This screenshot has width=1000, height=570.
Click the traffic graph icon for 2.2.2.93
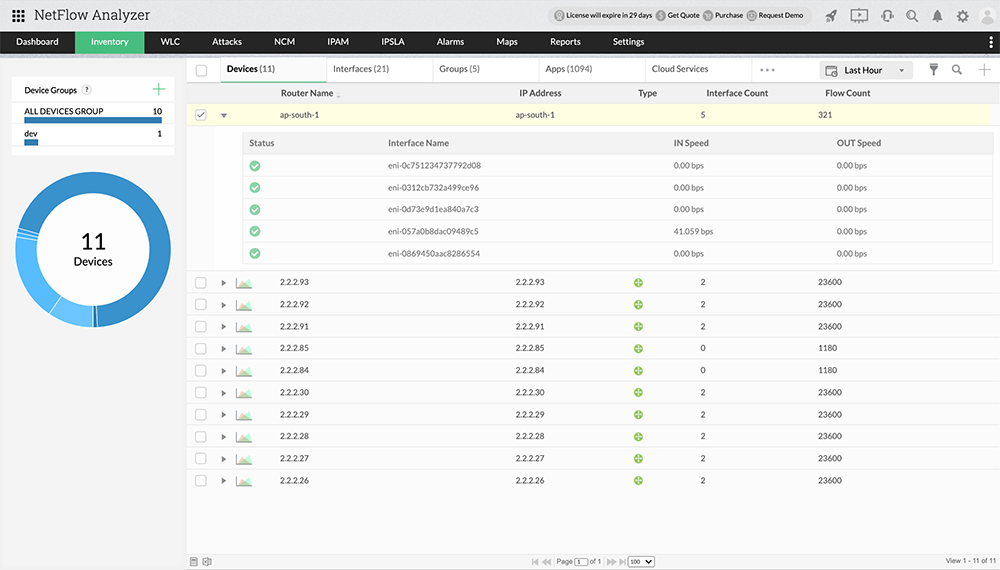[x=243, y=283]
